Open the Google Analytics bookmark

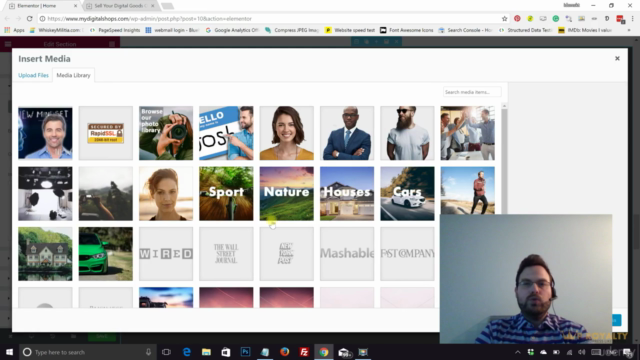[x=233, y=30]
